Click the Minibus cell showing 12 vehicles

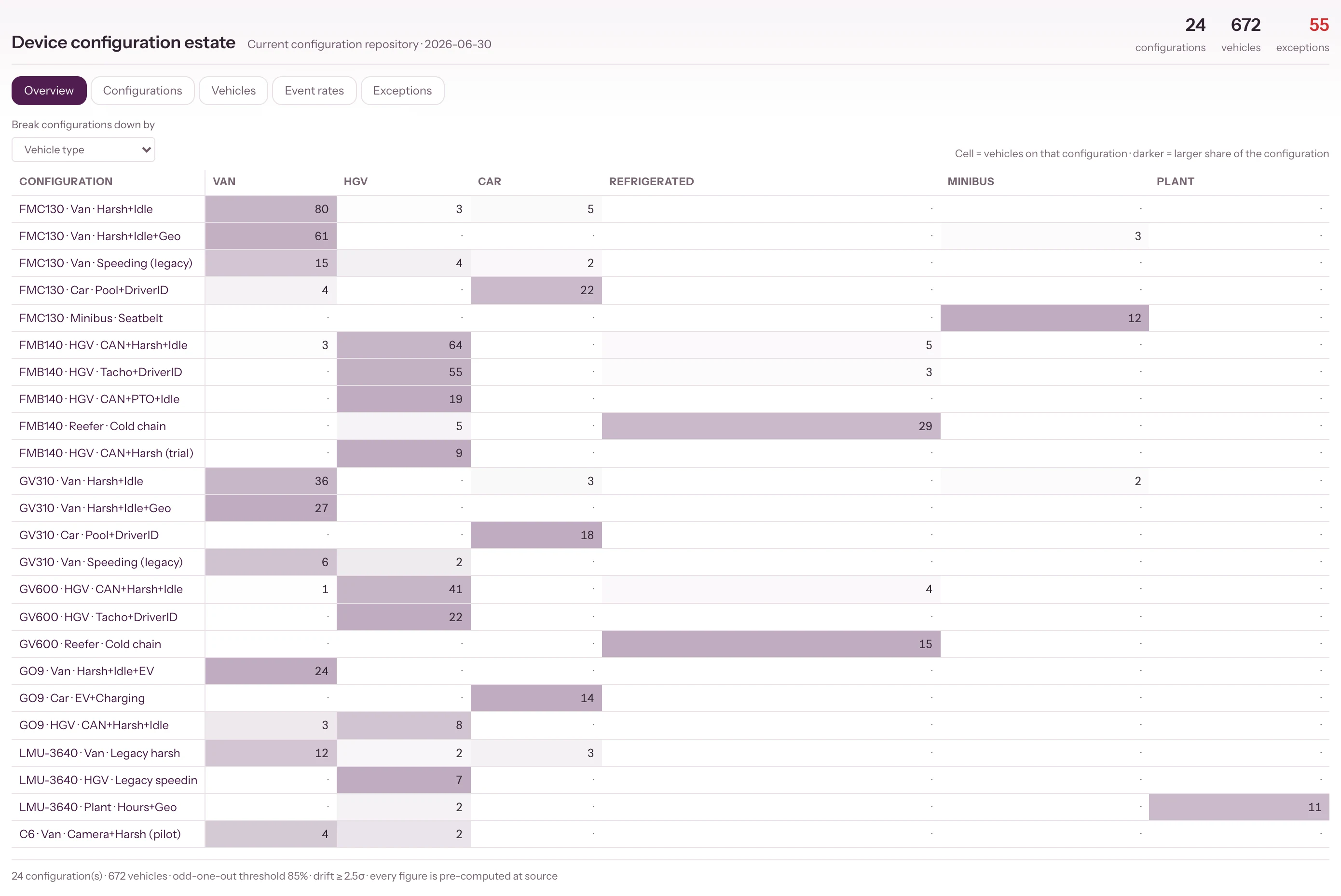point(1044,318)
